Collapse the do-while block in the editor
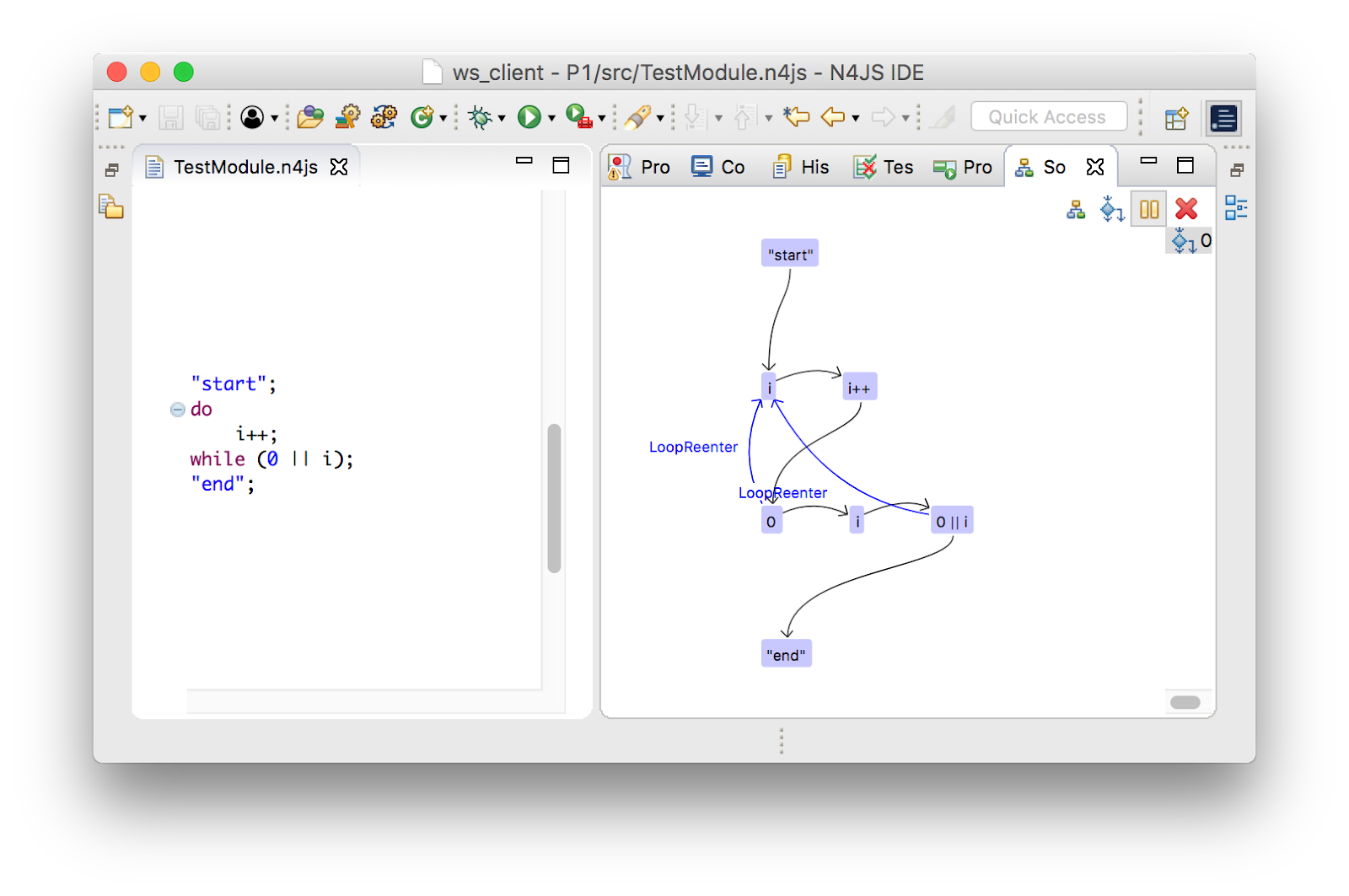This screenshot has width=1349, height=896. 176,410
